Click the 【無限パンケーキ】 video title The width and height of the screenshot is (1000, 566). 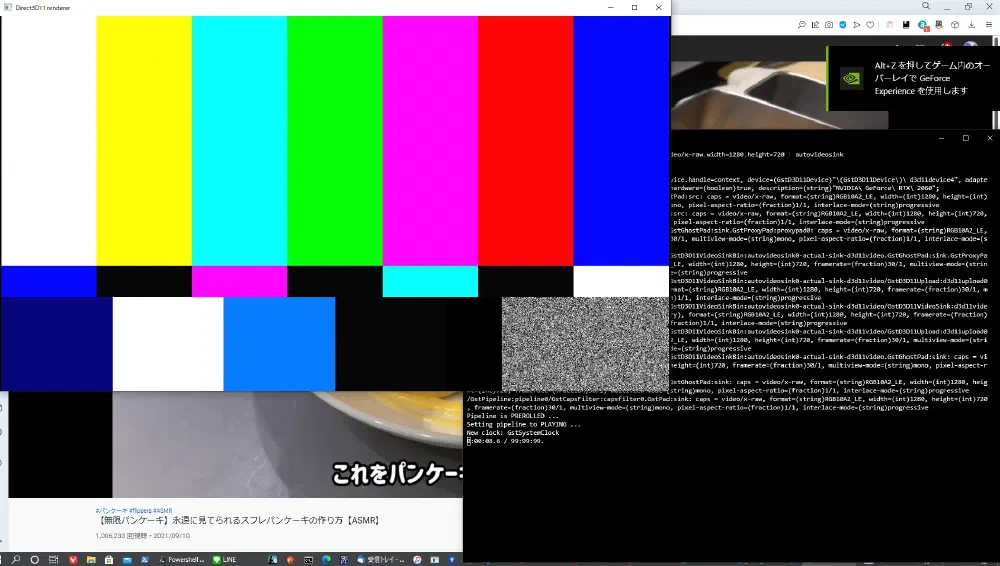(239, 521)
